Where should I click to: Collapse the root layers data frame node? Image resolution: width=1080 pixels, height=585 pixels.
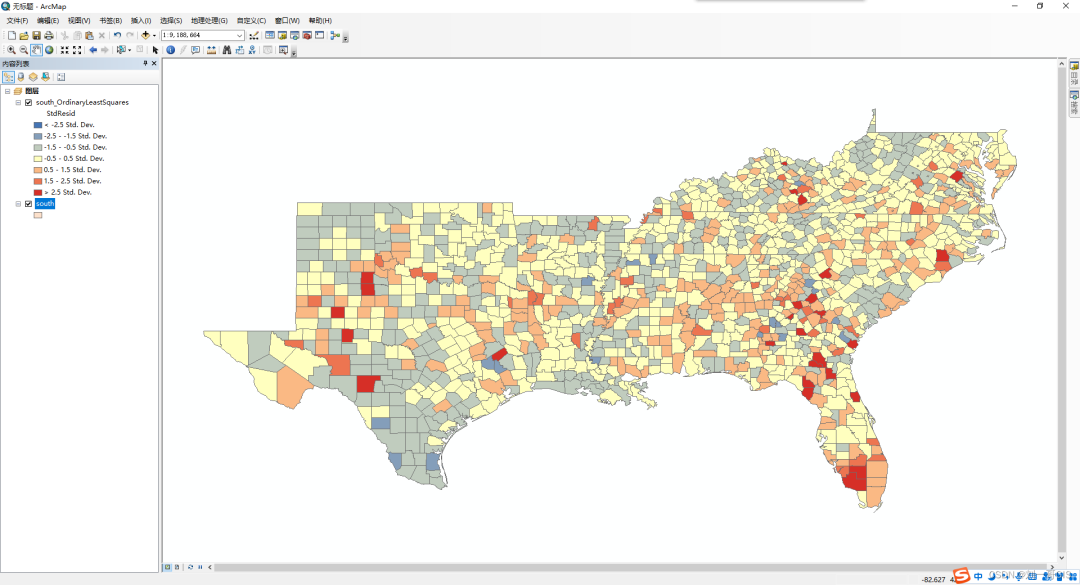[x=8, y=91]
